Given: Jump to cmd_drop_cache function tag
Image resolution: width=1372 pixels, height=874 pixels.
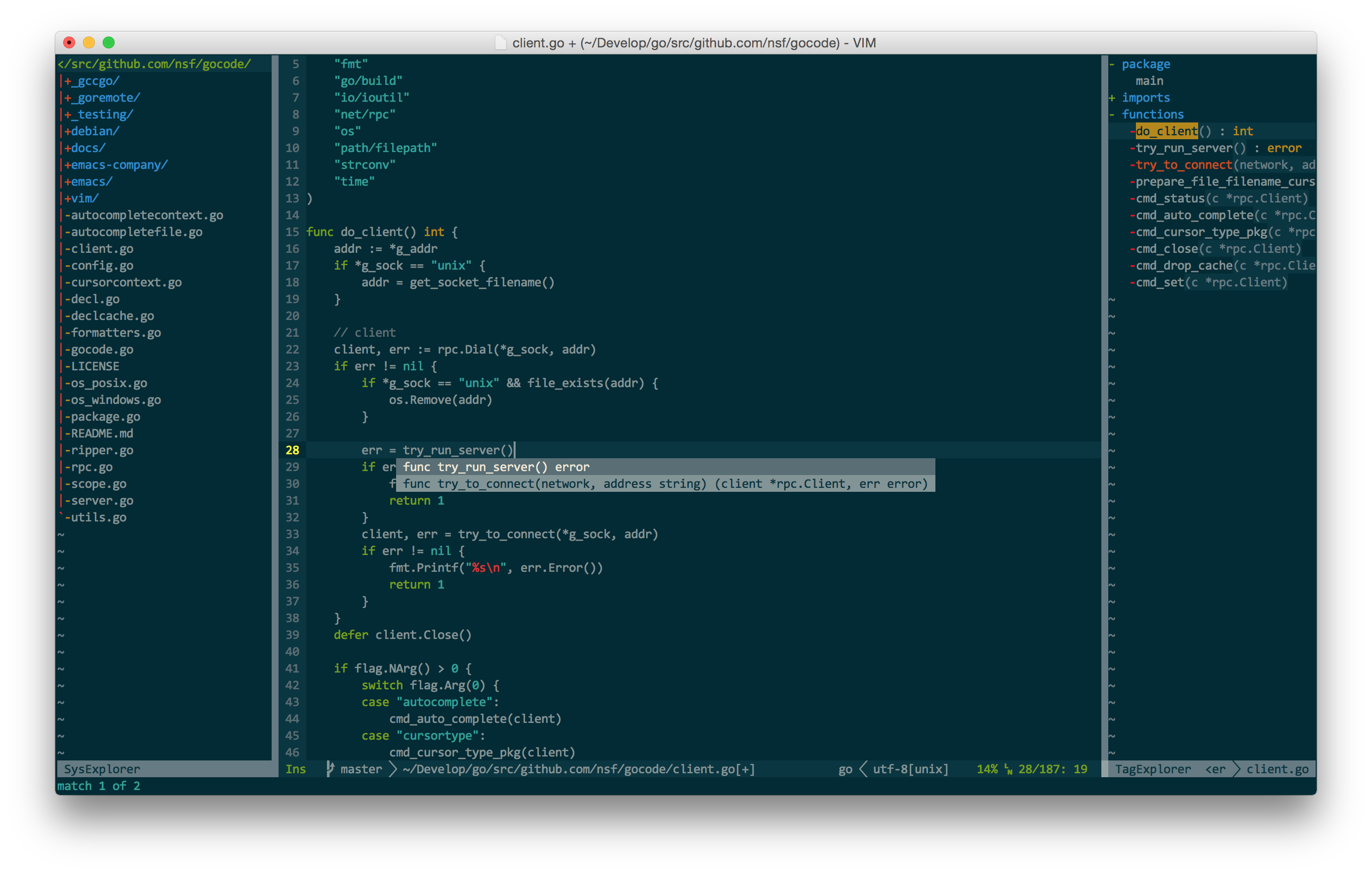Looking at the screenshot, I should click(x=1183, y=266).
